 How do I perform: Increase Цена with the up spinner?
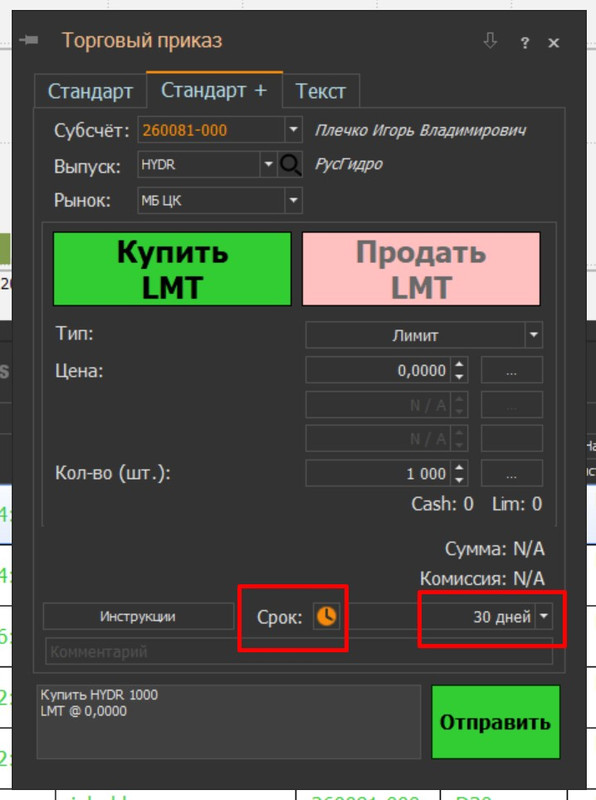coord(459,364)
